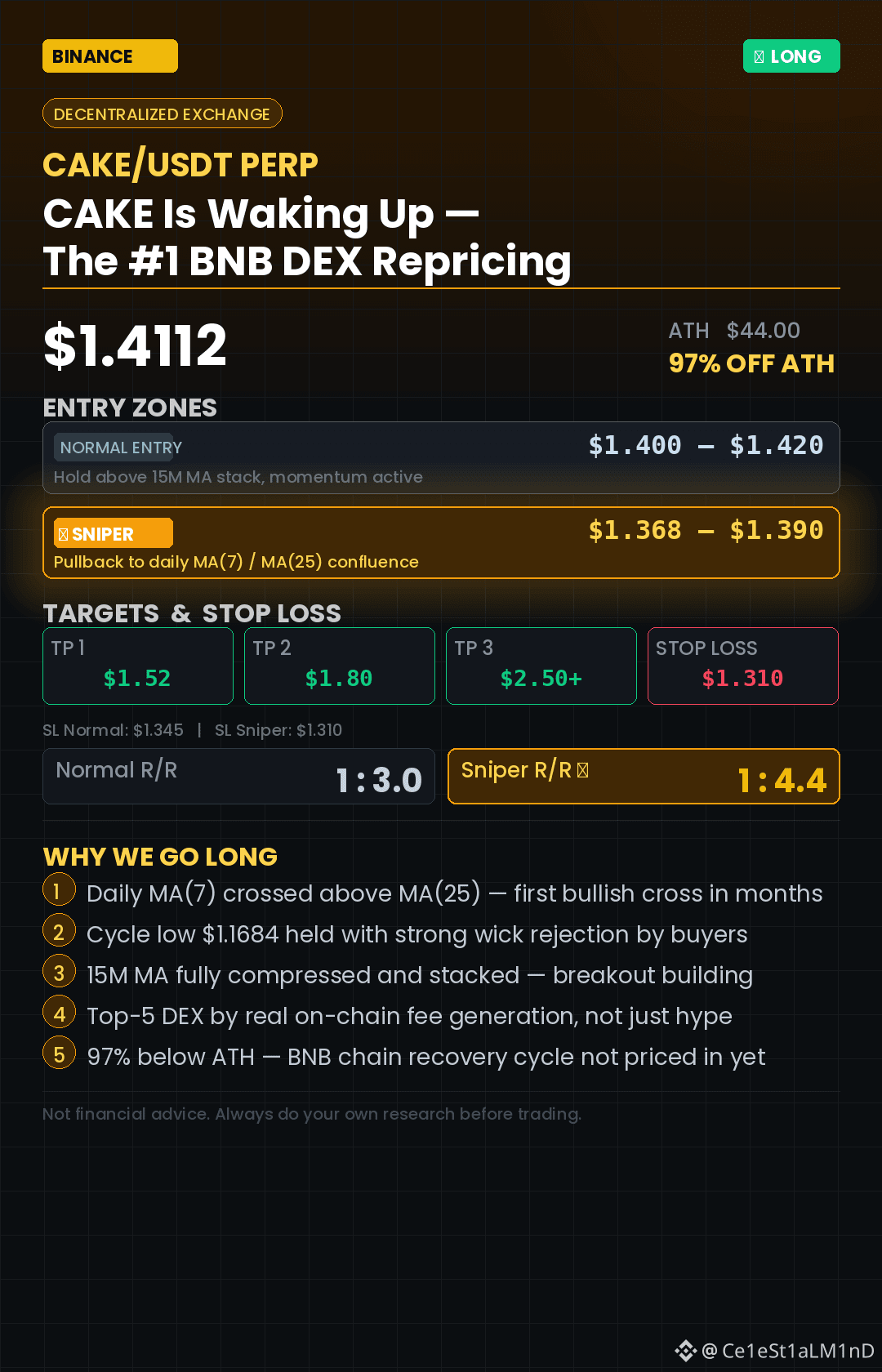Screen dimensions: 882x1372
Task: Click the numbered circle 3 icon
Action: pyautogui.click(x=59, y=972)
